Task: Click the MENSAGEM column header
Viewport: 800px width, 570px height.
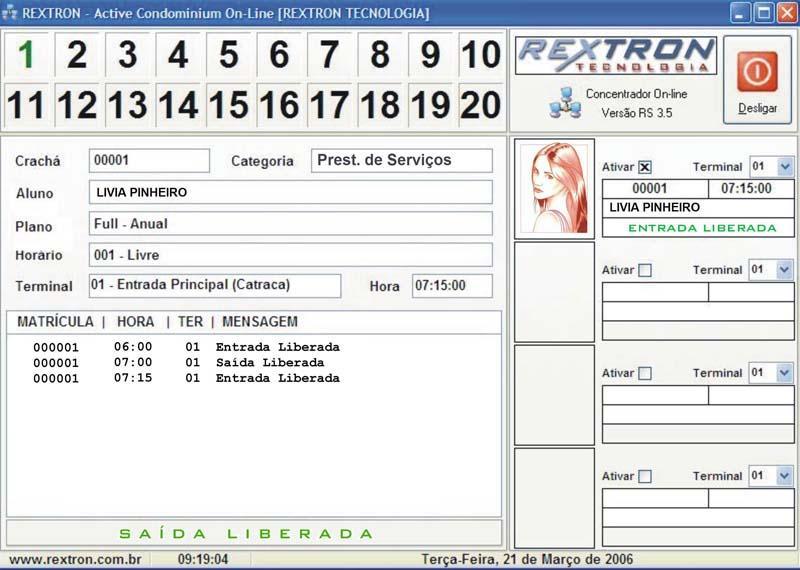Action: click(x=260, y=321)
